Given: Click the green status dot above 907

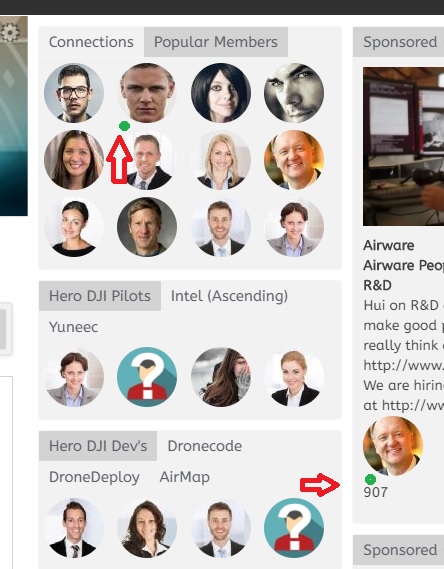Looking at the screenshot, I should click(370, 479).
